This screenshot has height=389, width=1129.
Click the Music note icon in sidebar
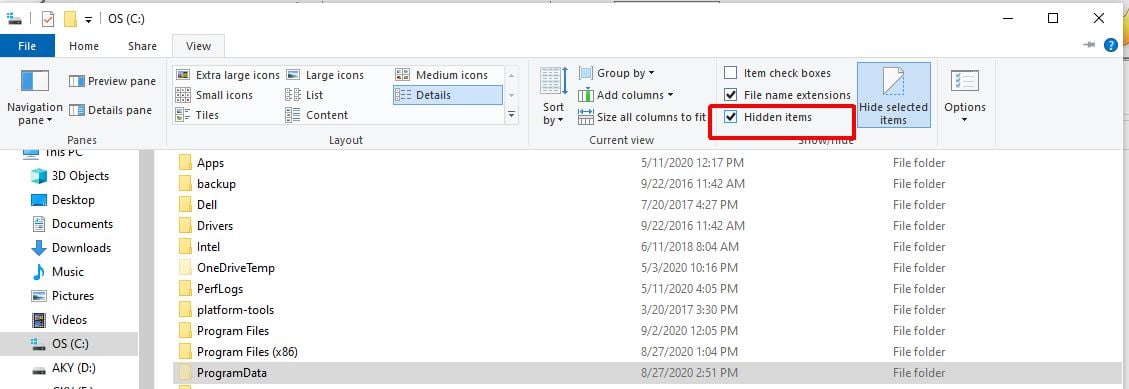[39, 272]
